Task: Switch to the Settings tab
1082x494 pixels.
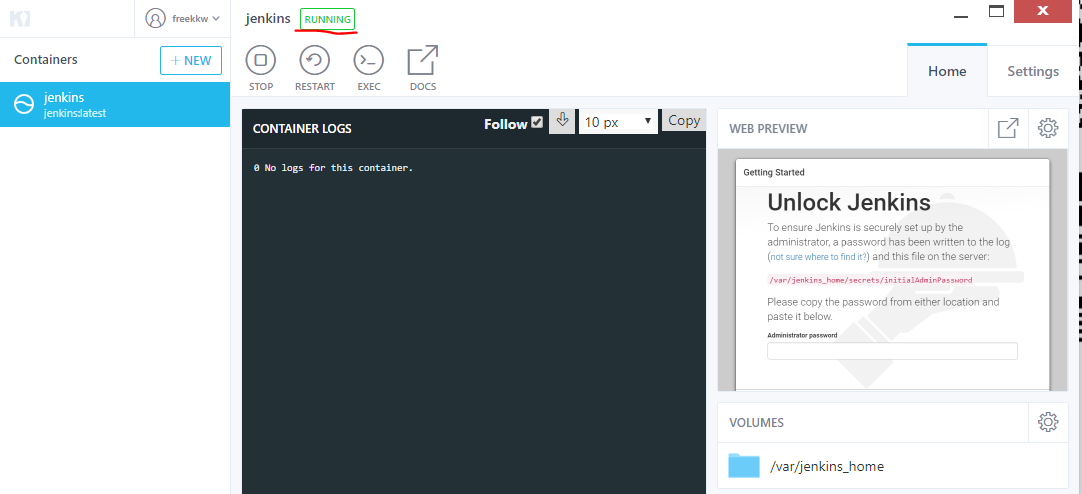Action: [1032, 71]
